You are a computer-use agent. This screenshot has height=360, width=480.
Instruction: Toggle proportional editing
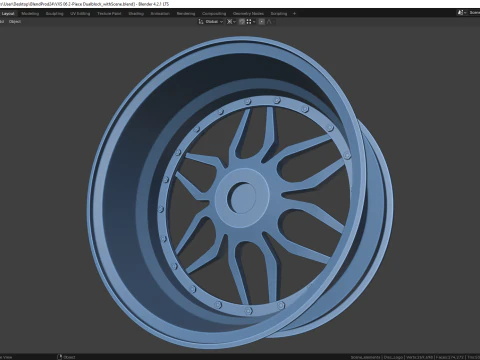[262, 22]
